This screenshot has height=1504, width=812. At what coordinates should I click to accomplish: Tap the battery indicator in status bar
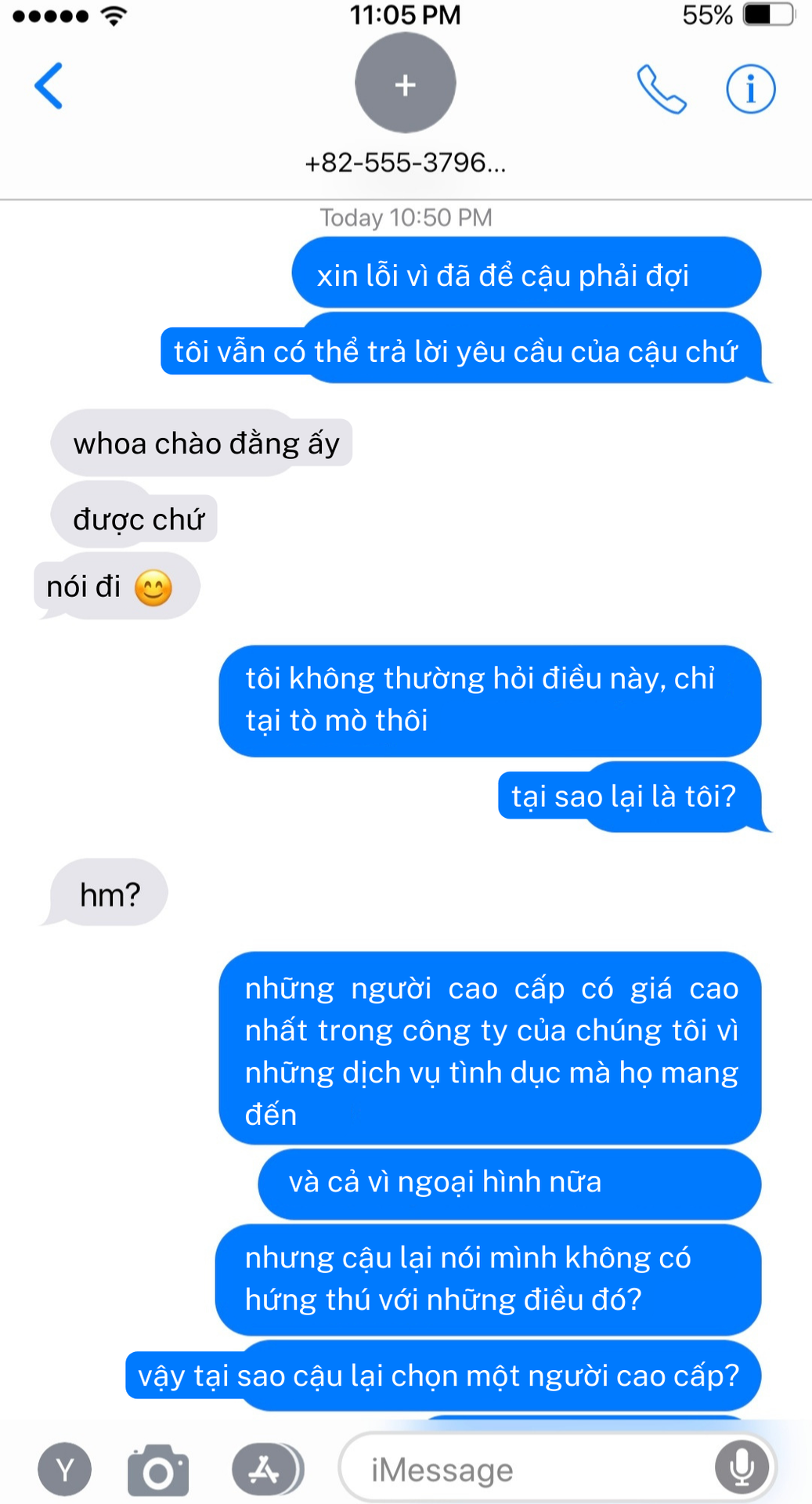[769, 15]
